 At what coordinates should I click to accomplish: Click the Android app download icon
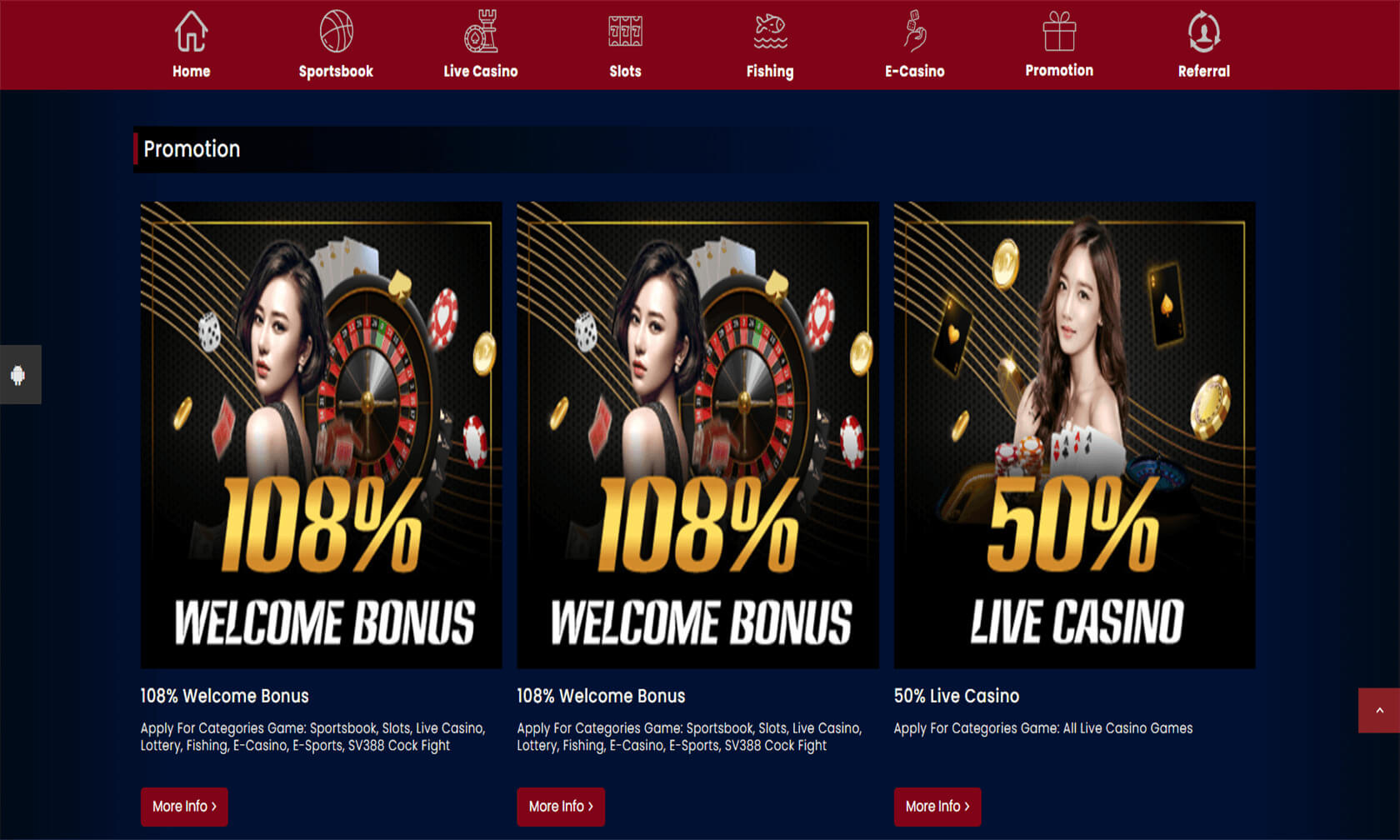tap(18, 375)
